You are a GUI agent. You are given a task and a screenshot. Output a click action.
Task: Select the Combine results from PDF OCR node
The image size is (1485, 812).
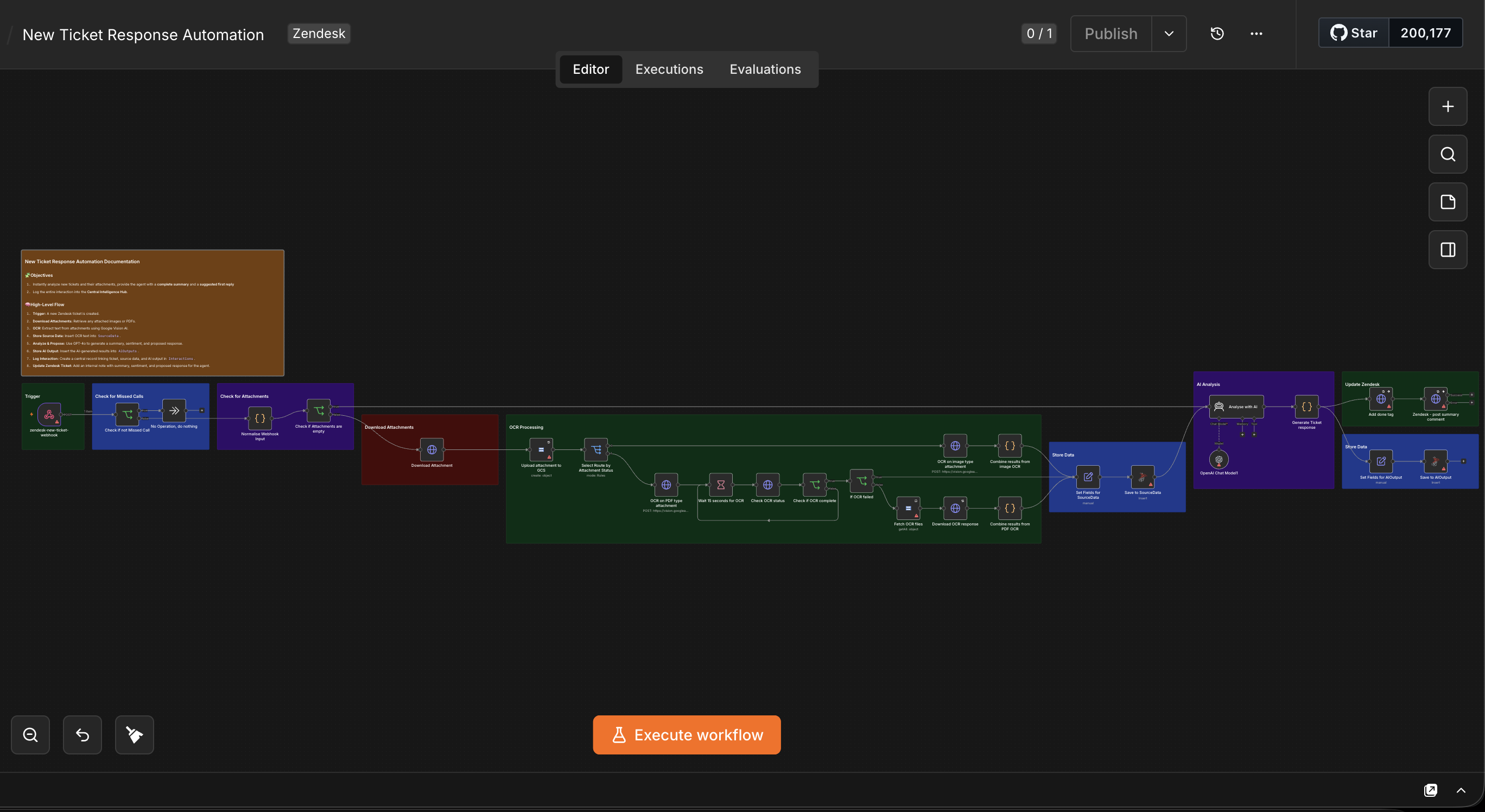pyautogui.click(x=1010, y=508)
